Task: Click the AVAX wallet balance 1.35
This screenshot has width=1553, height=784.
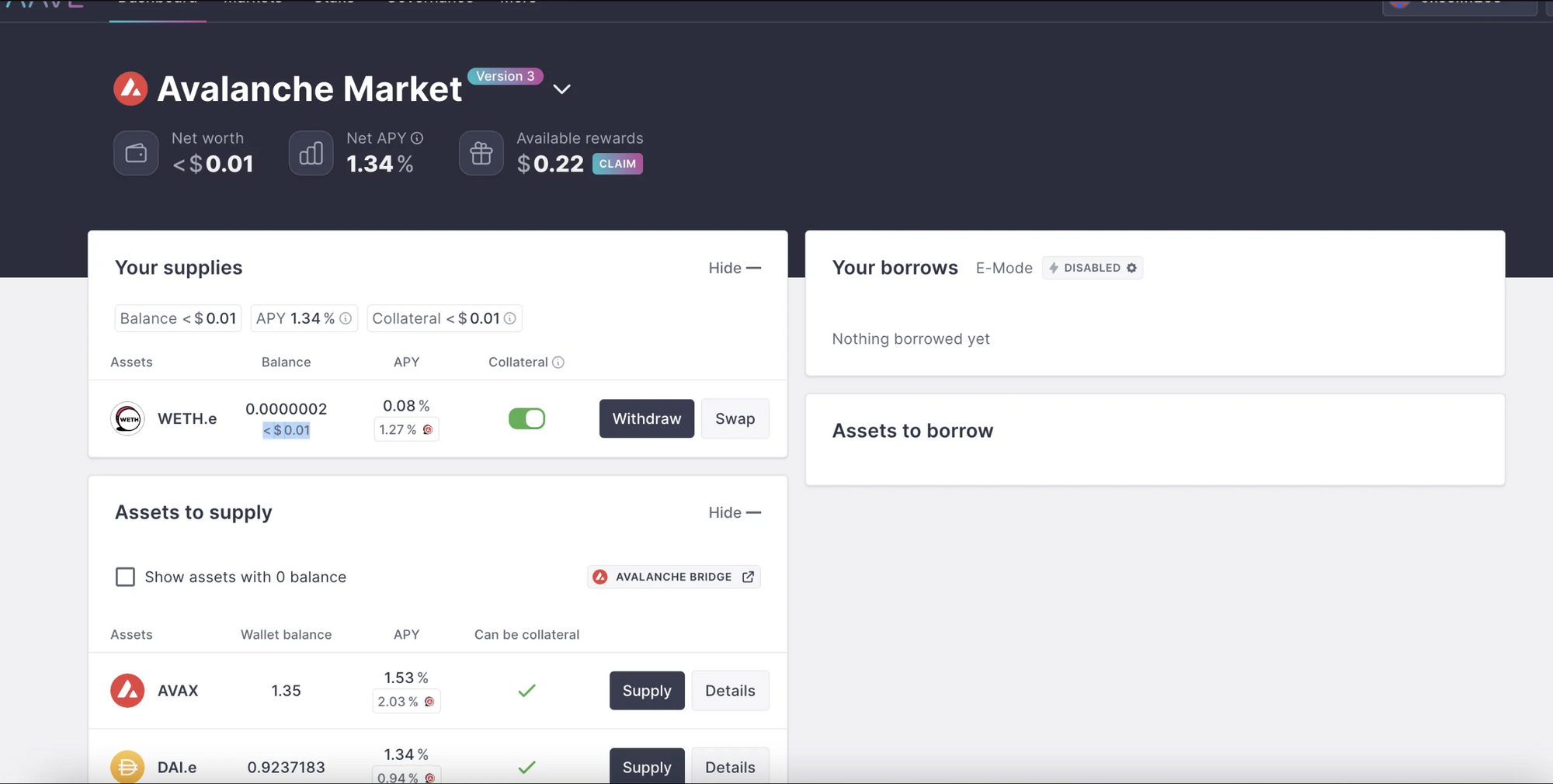Action: [x=286, y=691]
